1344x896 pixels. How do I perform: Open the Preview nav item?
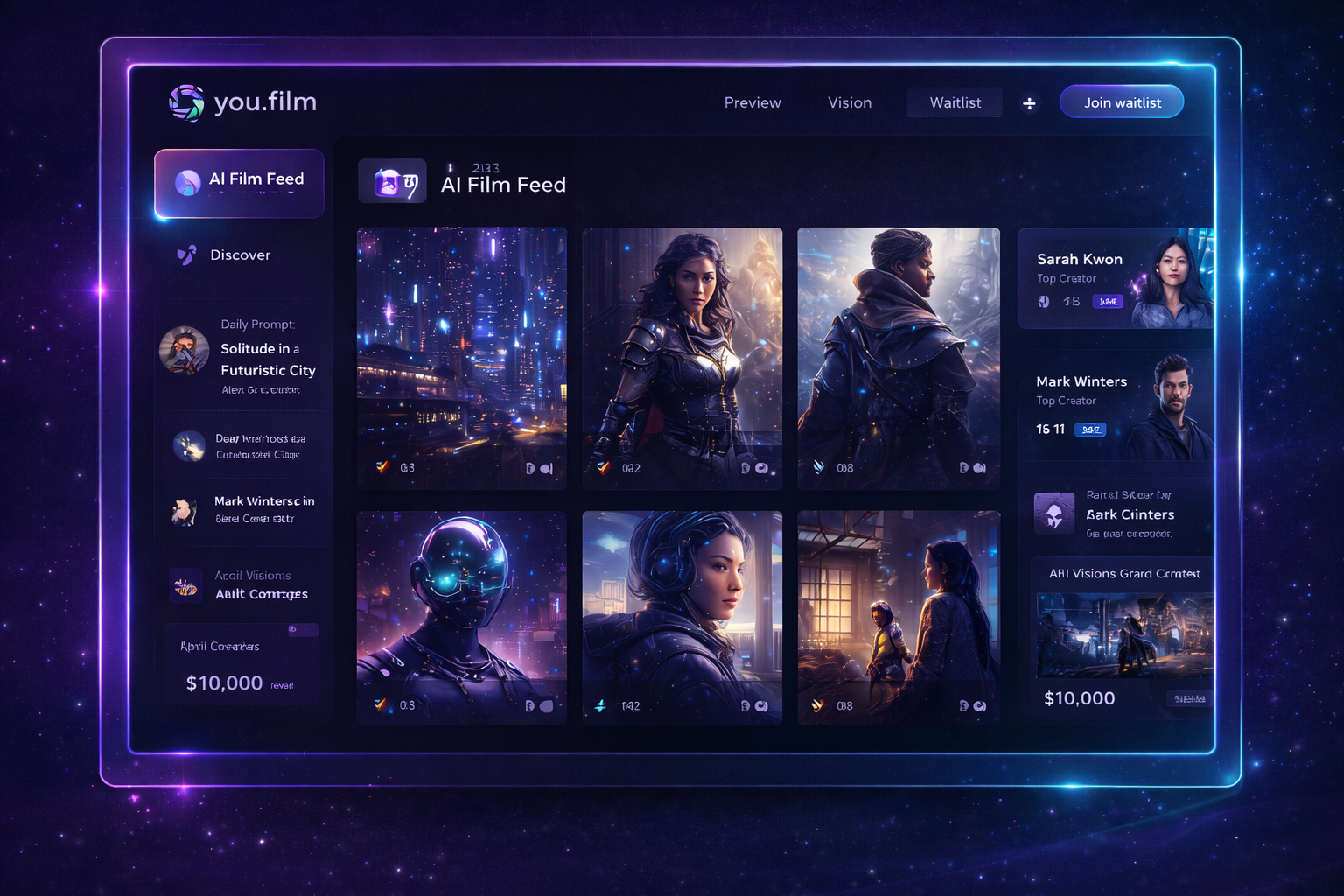tap(752, 102)
